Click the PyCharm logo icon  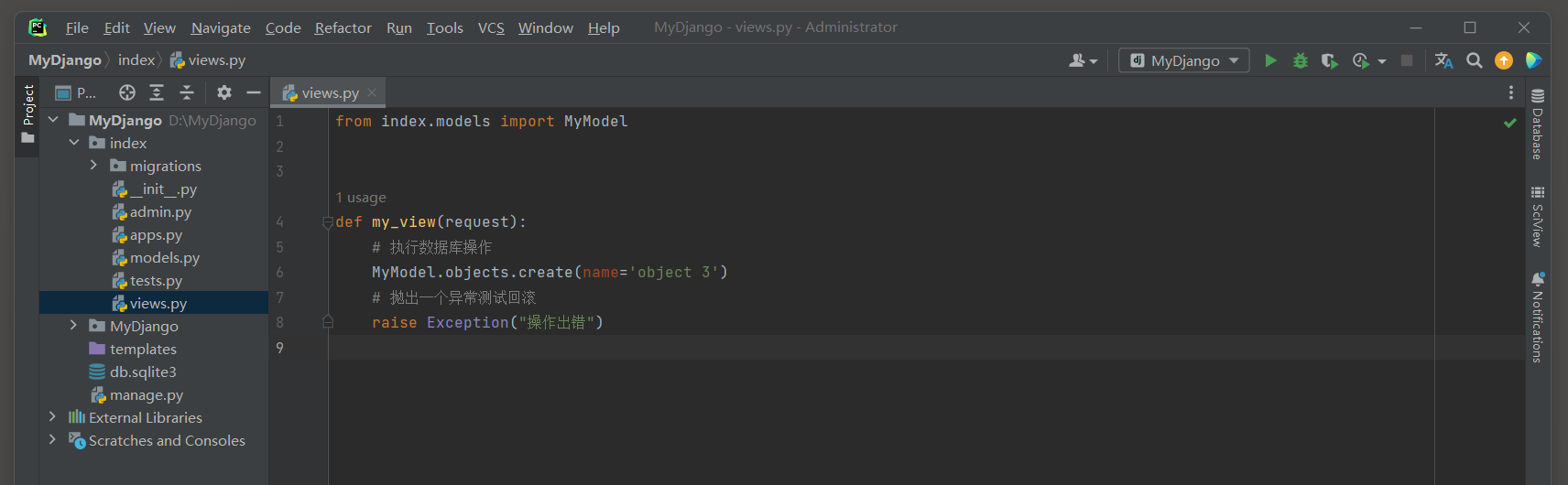(x=38, y=27)
